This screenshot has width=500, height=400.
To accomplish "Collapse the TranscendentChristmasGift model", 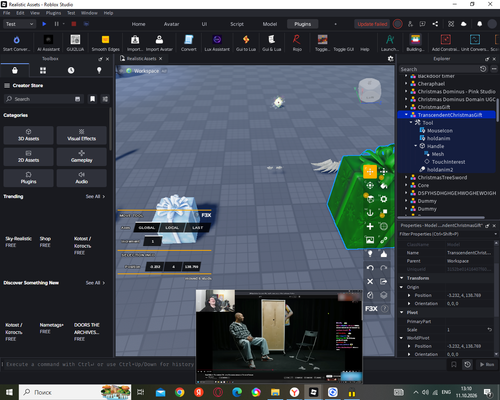I will [x=406, y=115].
